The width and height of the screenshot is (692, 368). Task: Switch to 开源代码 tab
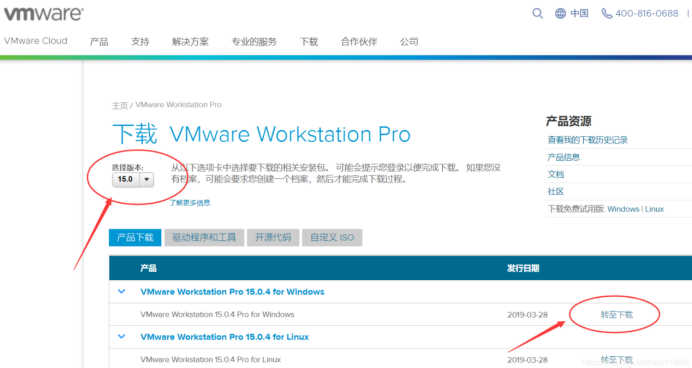[273, 237]
